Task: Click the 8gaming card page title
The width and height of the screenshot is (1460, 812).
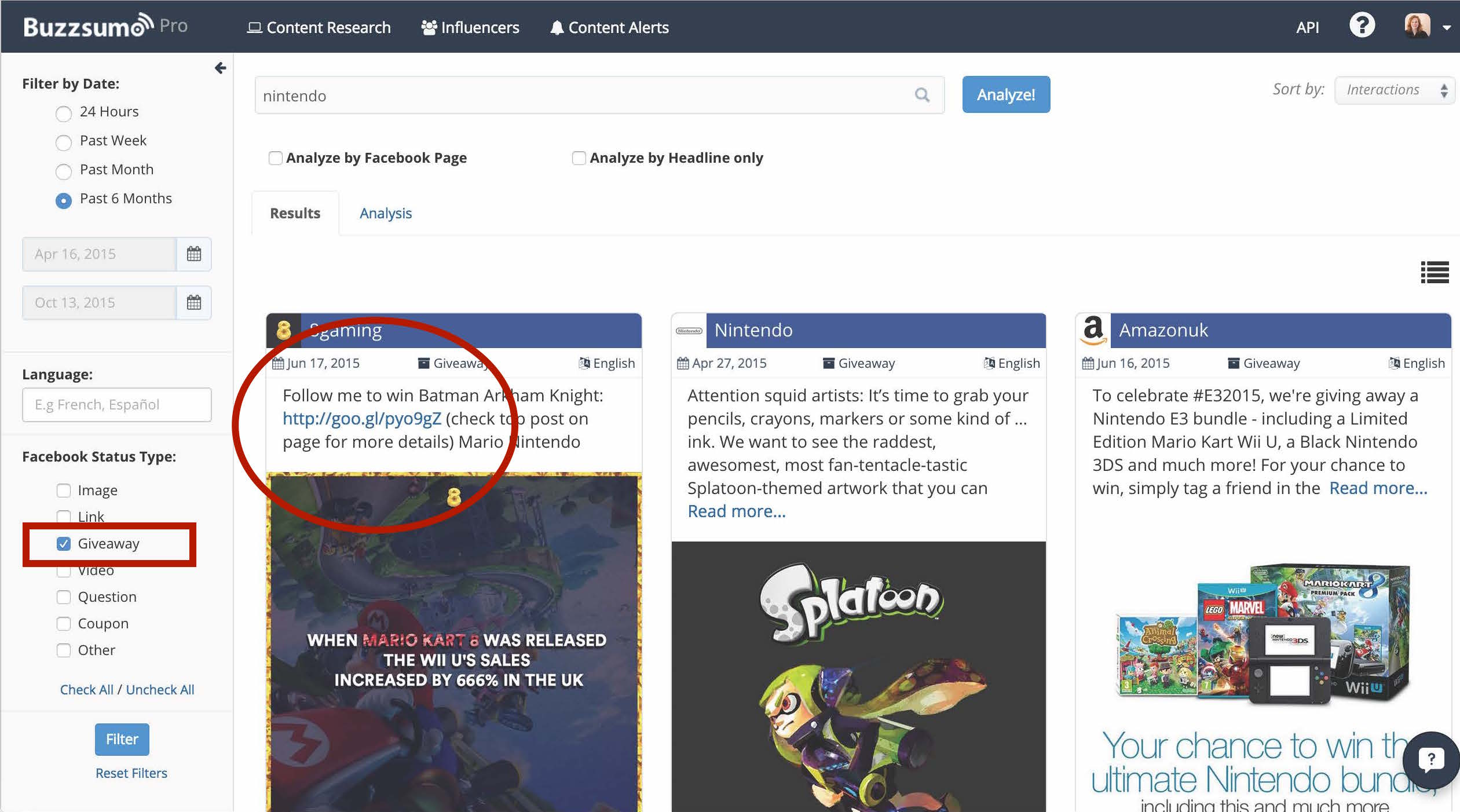Action: click(345, 331)
